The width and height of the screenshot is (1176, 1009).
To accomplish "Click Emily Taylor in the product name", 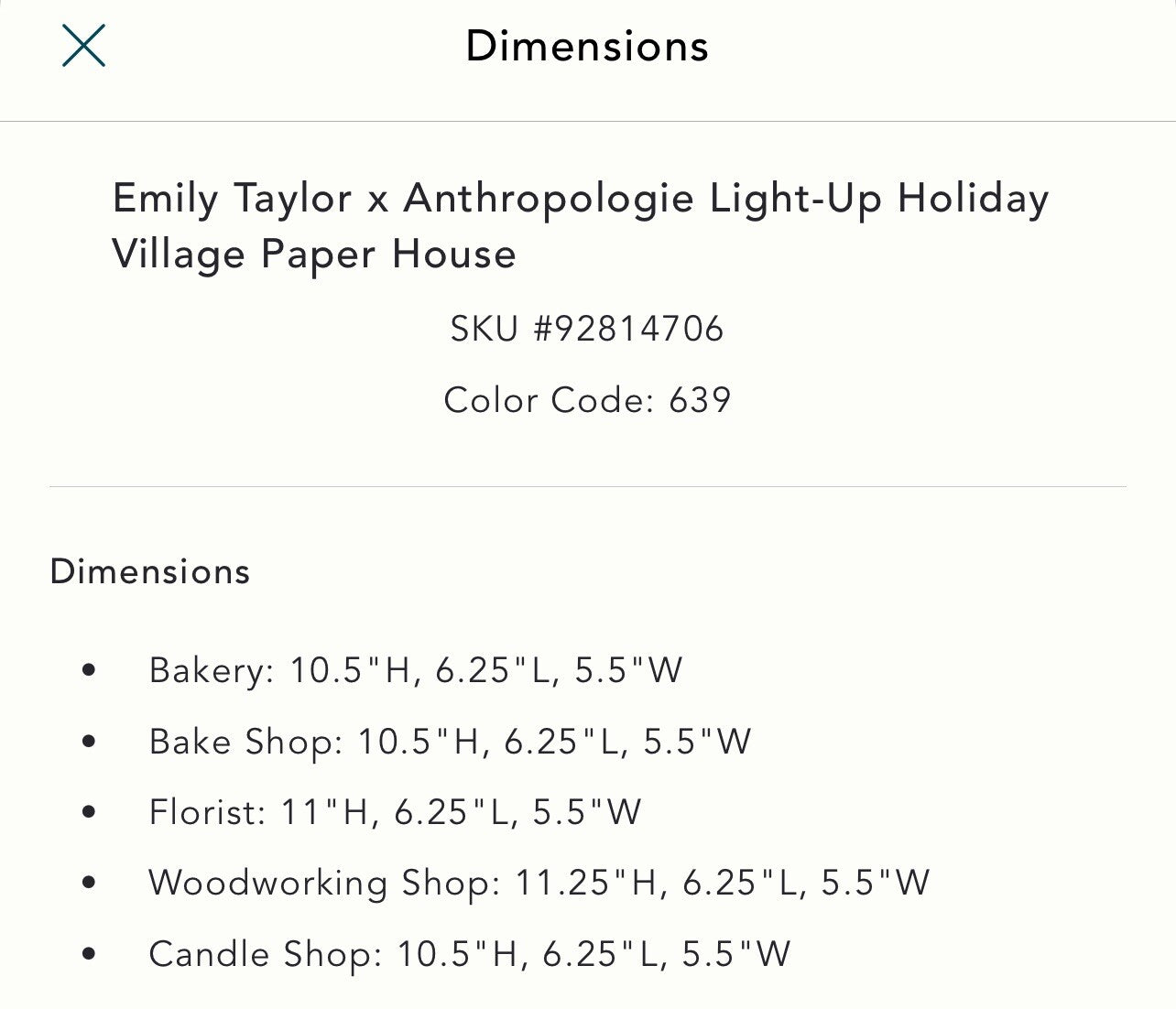I will (229, 197).
